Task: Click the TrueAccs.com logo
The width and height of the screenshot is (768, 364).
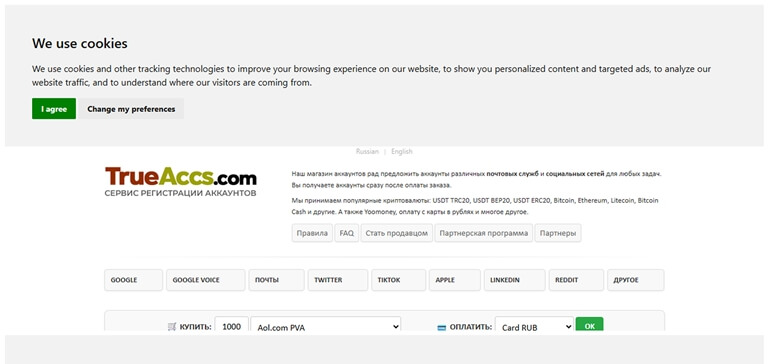Action: click(181, 177)
